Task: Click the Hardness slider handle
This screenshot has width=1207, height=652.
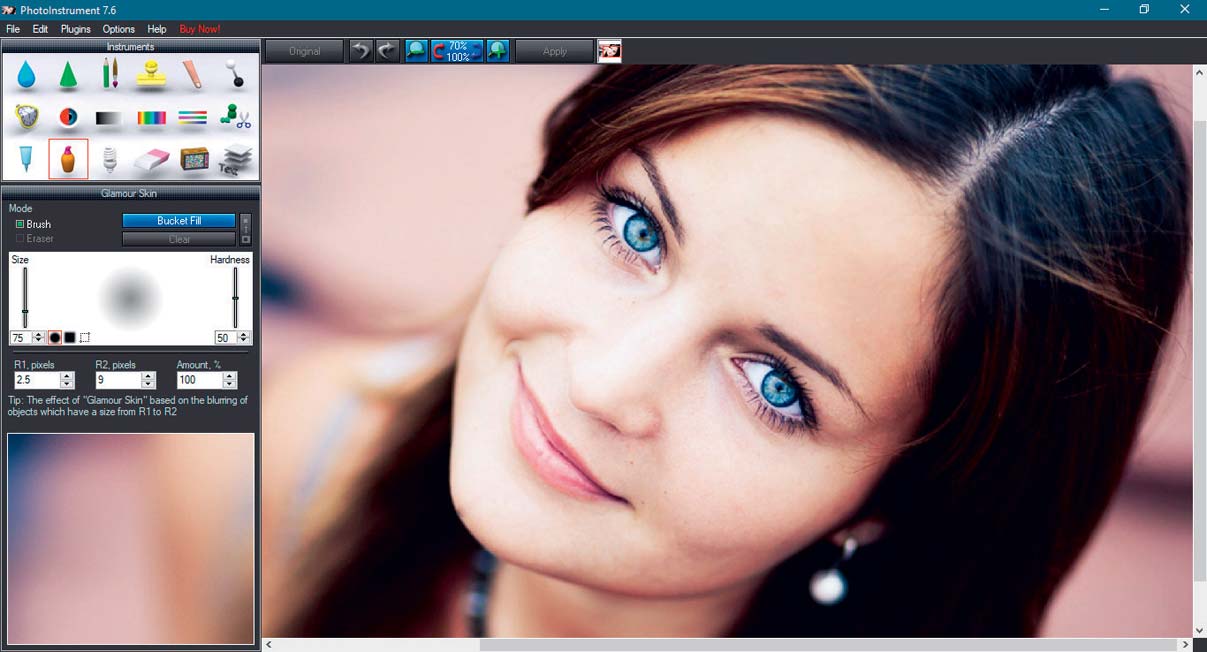Action: click(x=236, y=297)
